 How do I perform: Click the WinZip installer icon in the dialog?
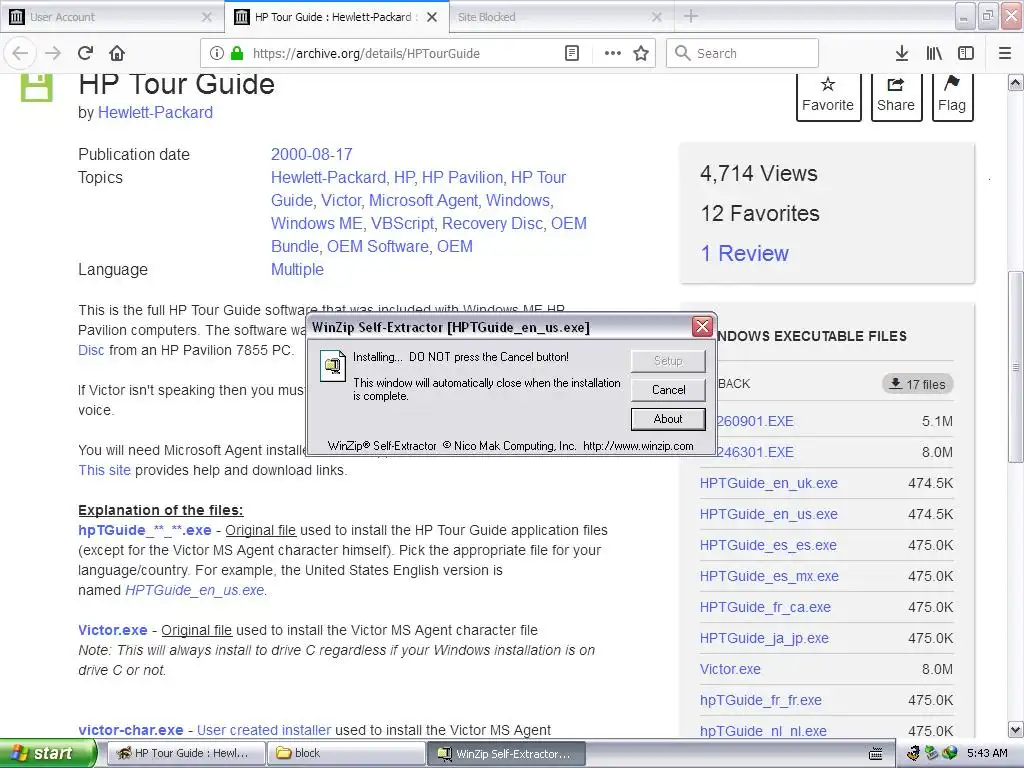(x=332, y=366)
